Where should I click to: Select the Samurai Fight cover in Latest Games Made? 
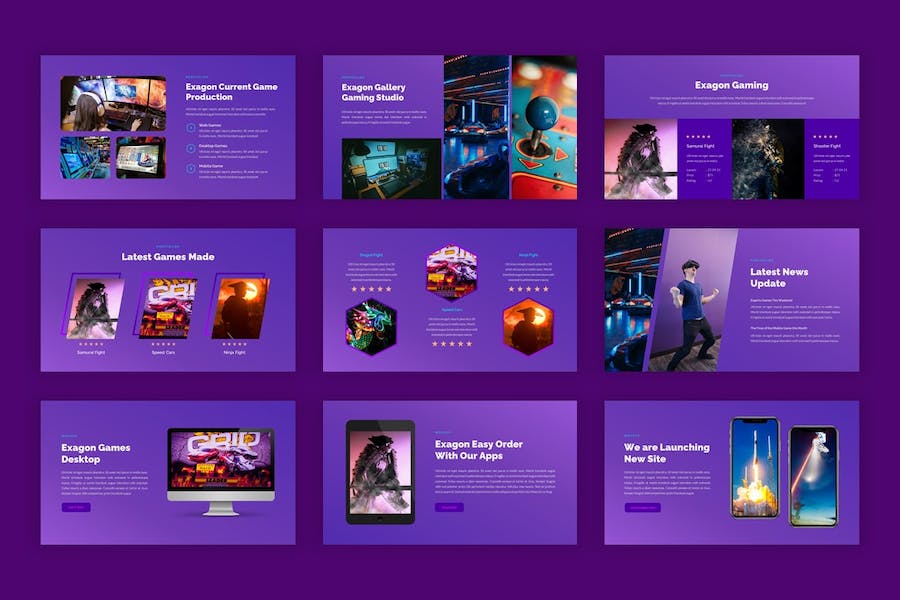coord(94,307)
